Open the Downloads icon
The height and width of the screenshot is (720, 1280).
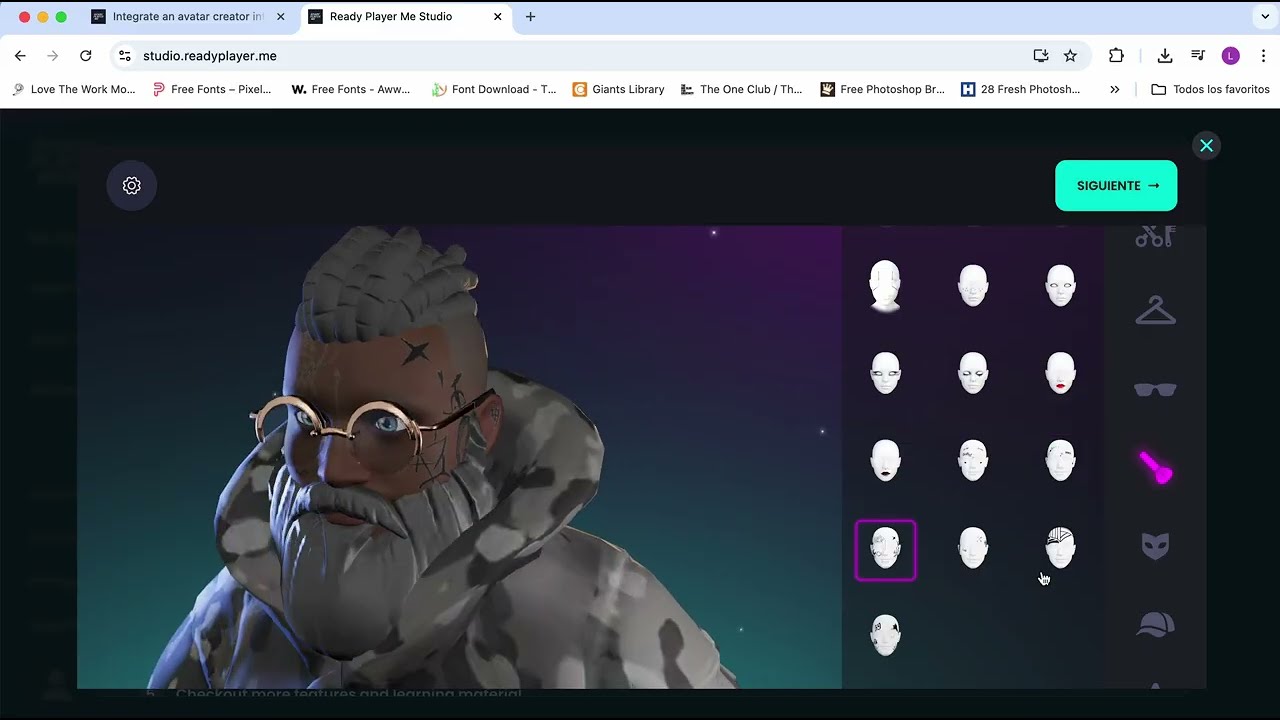click(1164, 56)
